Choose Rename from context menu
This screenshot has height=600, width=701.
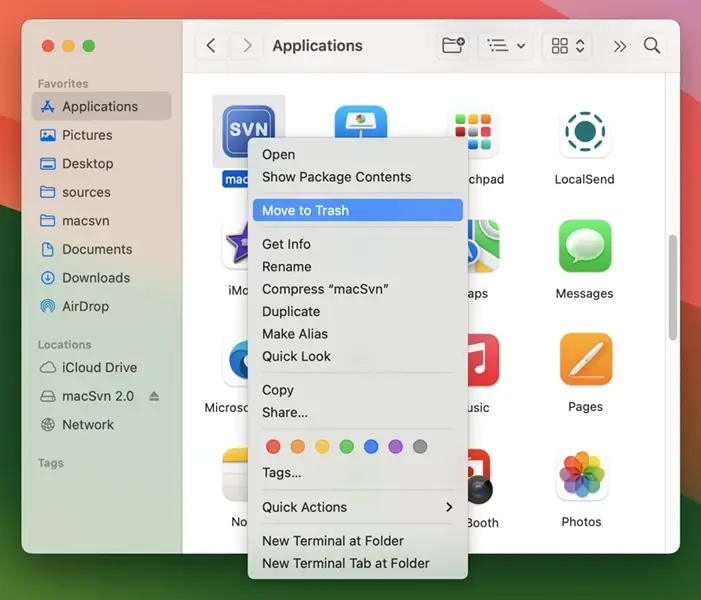pos(358,266)
